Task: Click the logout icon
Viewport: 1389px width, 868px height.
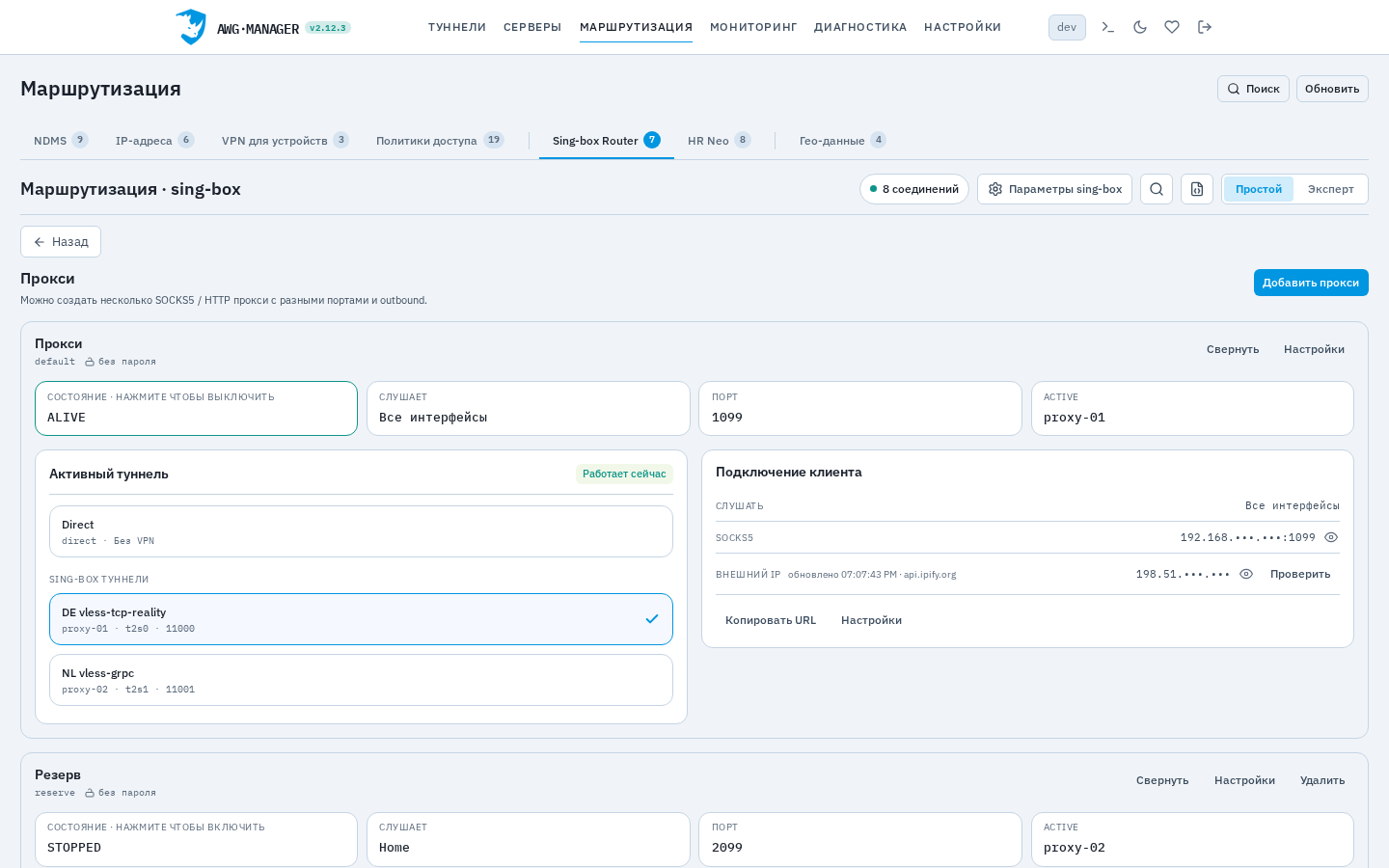Action: coord(1205,27)
